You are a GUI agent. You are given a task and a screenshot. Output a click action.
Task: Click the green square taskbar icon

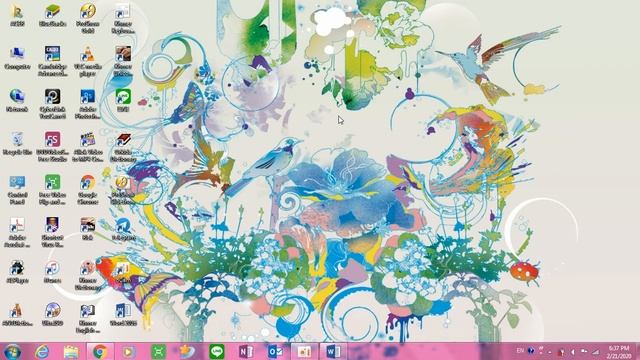(x=158, y=351)
